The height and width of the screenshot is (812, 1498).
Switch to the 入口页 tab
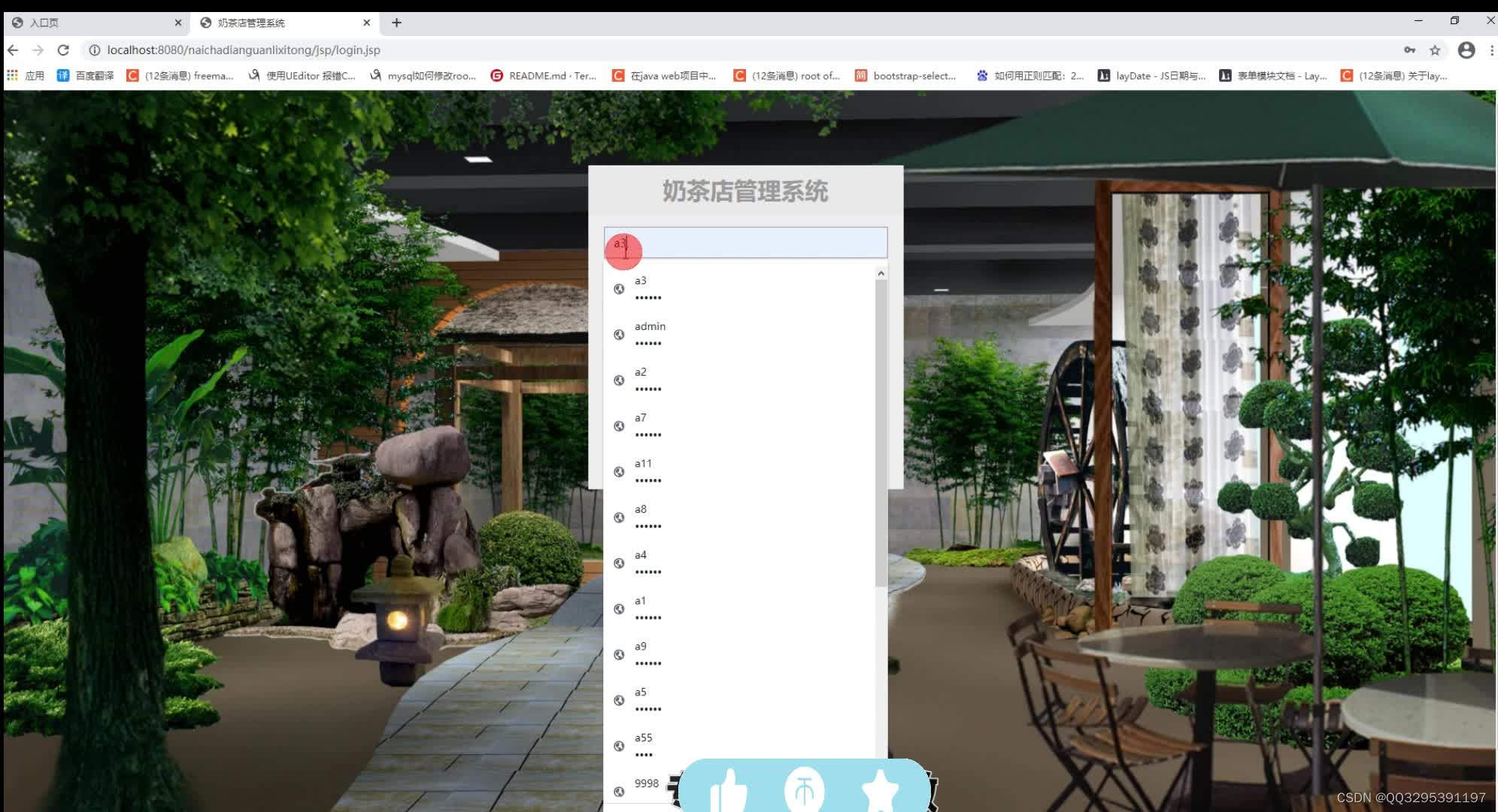(x=96, y=23)
